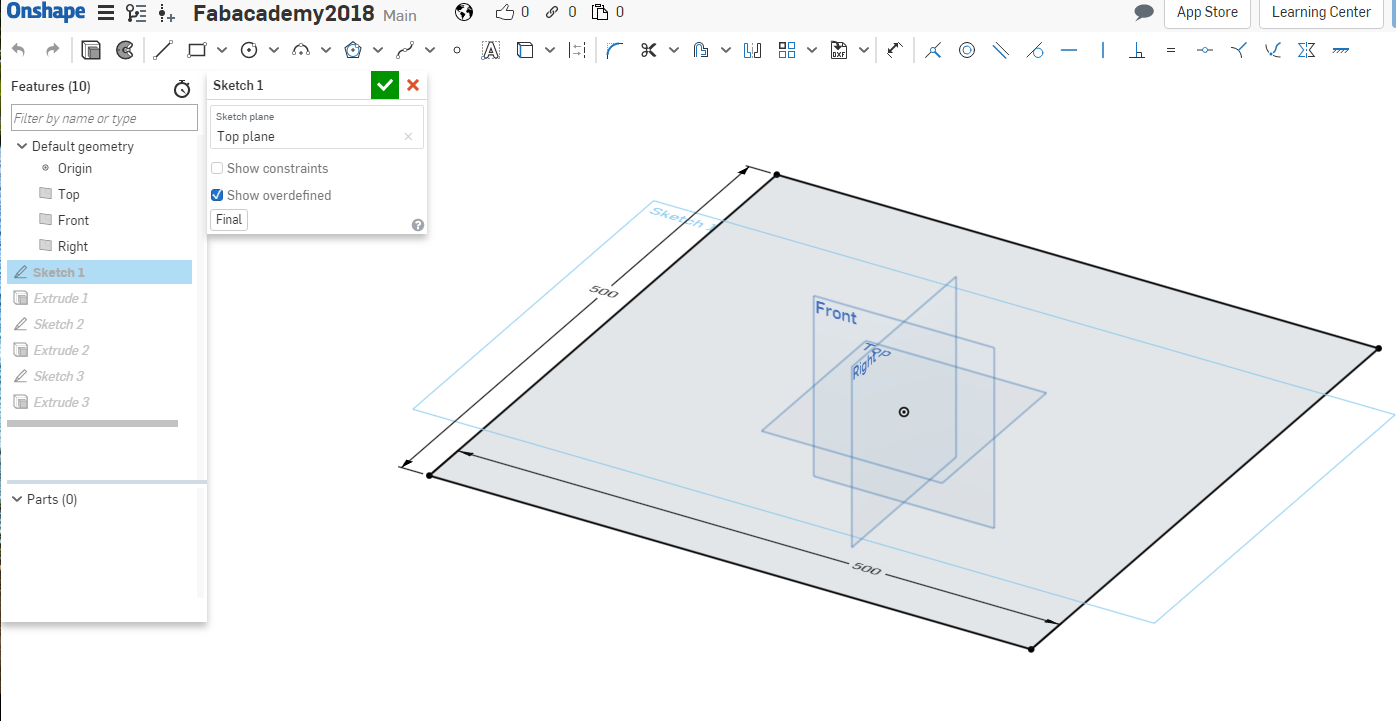The image size is (1396, 721).
Task: Select the Use (project/convert) tool
Action: (525, 50)
